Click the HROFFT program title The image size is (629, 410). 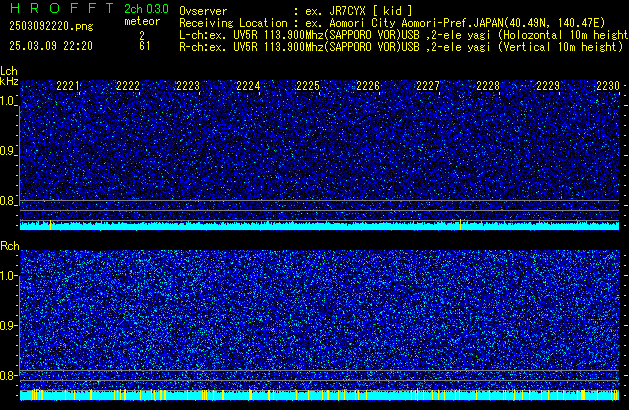point(61,8)
